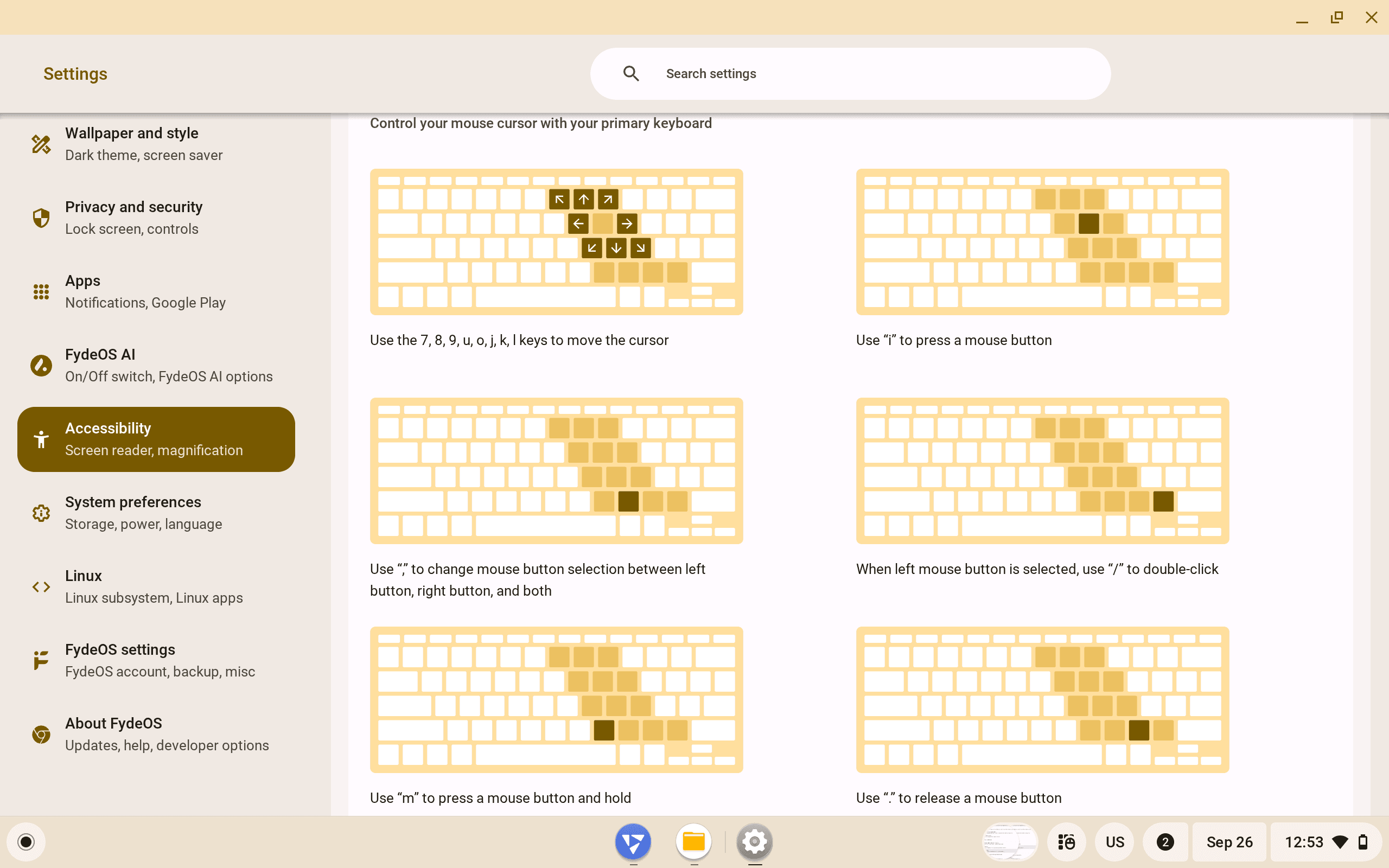Open the Linux subsystem settings section
This screenshot has width=1389, height=868.
pos(153,586)
